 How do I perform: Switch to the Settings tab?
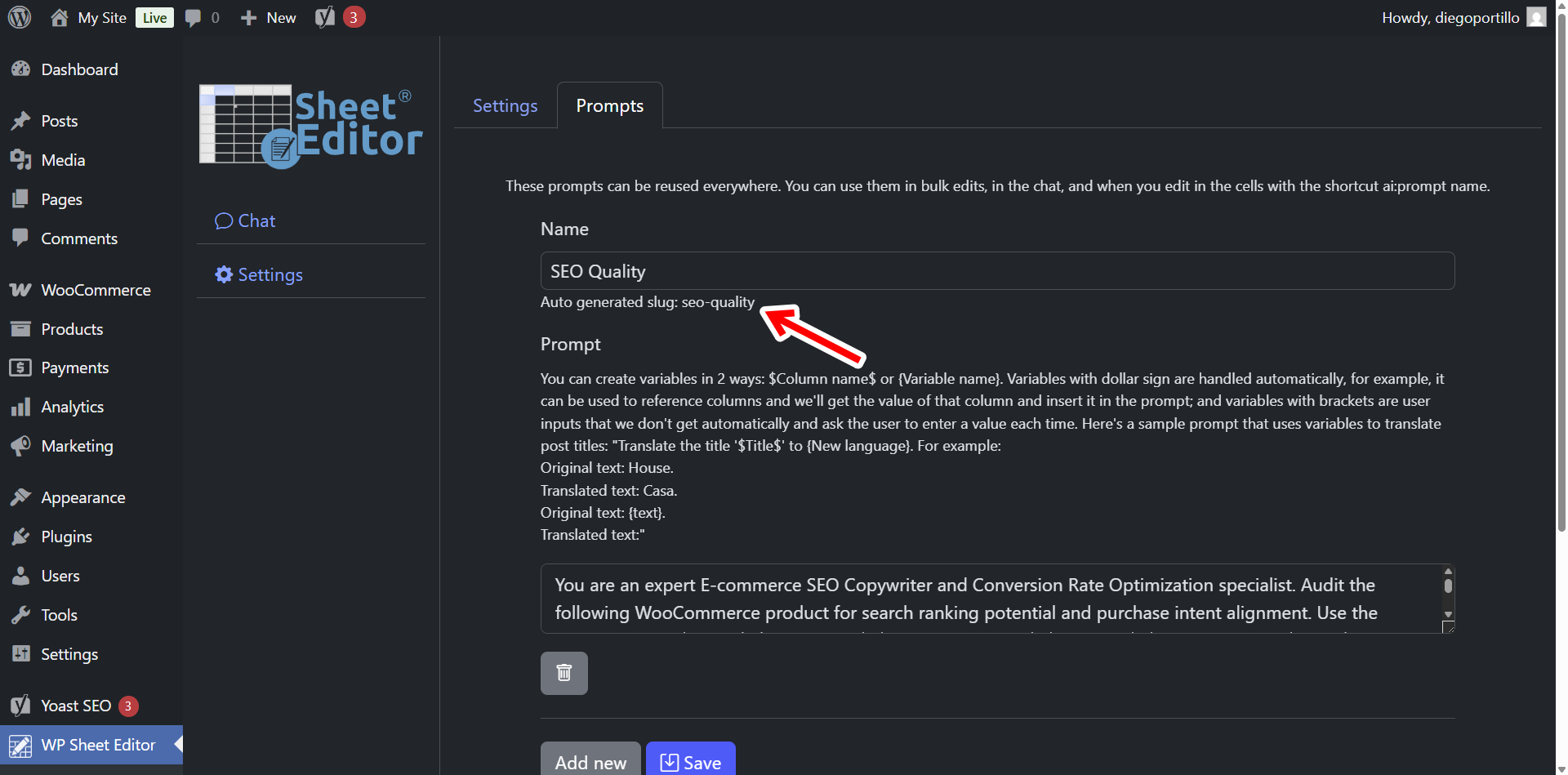(x=505, y=106)
